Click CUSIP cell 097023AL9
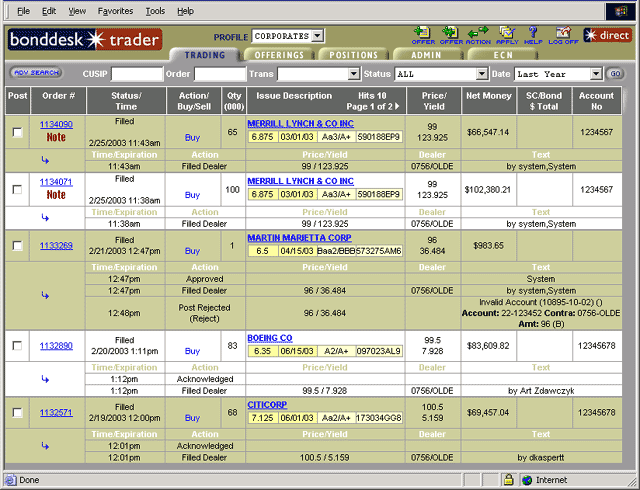The image size is (640, 490). point(379,351)
